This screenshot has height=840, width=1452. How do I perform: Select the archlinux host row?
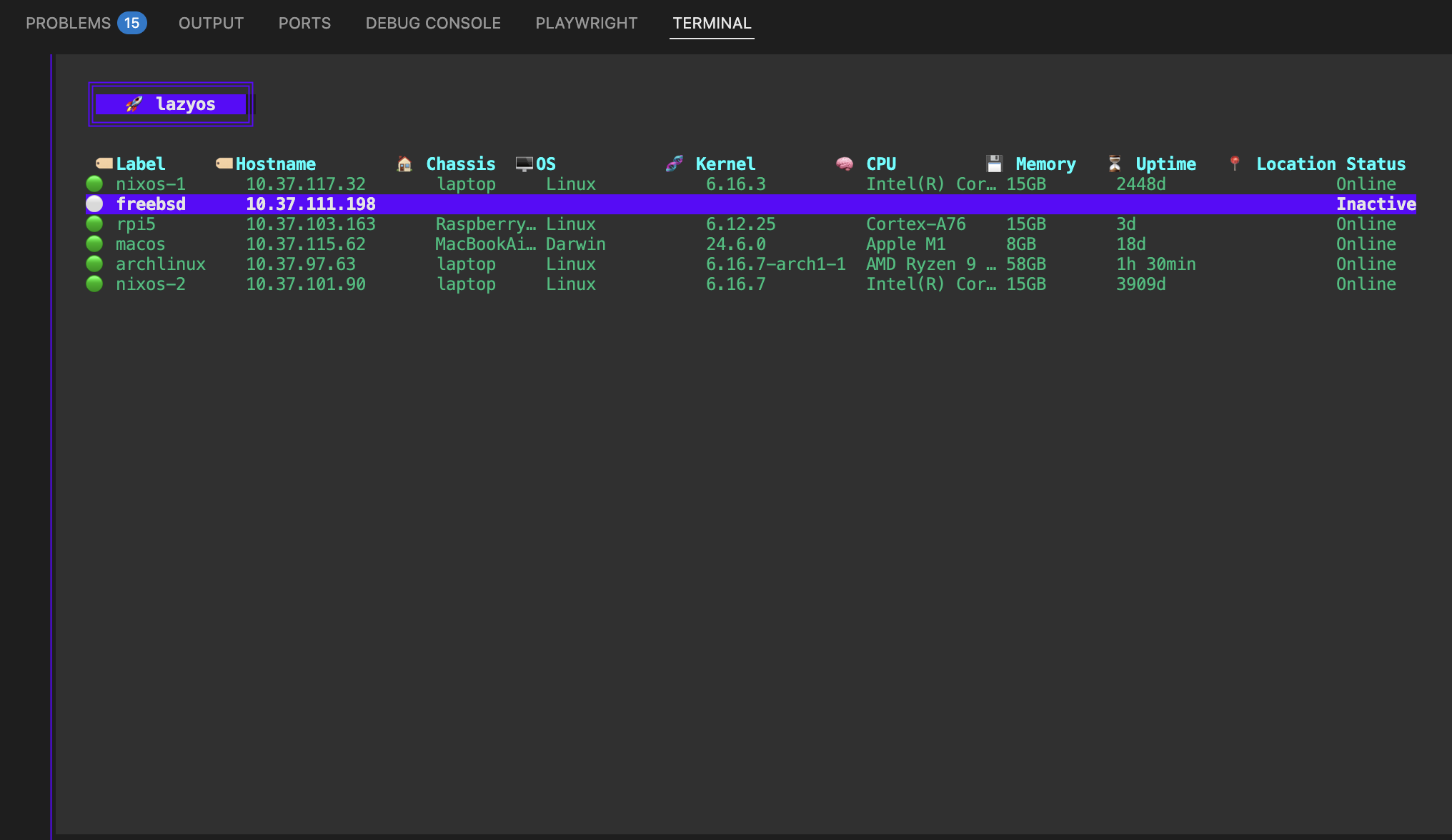pyautogui.click(x=161, y=264)
